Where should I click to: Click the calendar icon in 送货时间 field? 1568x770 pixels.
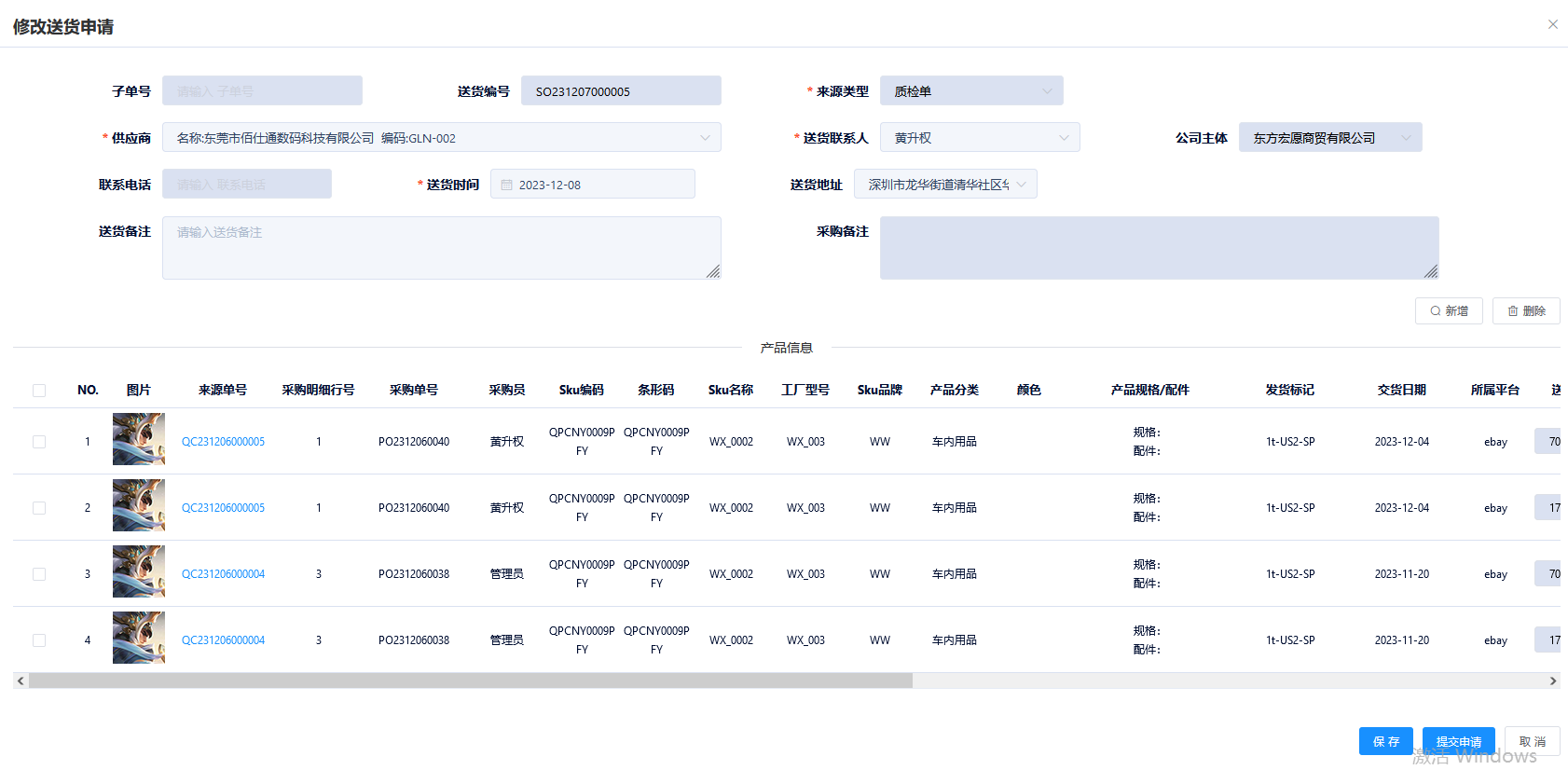pyautogui.click(x=507, y=185)
